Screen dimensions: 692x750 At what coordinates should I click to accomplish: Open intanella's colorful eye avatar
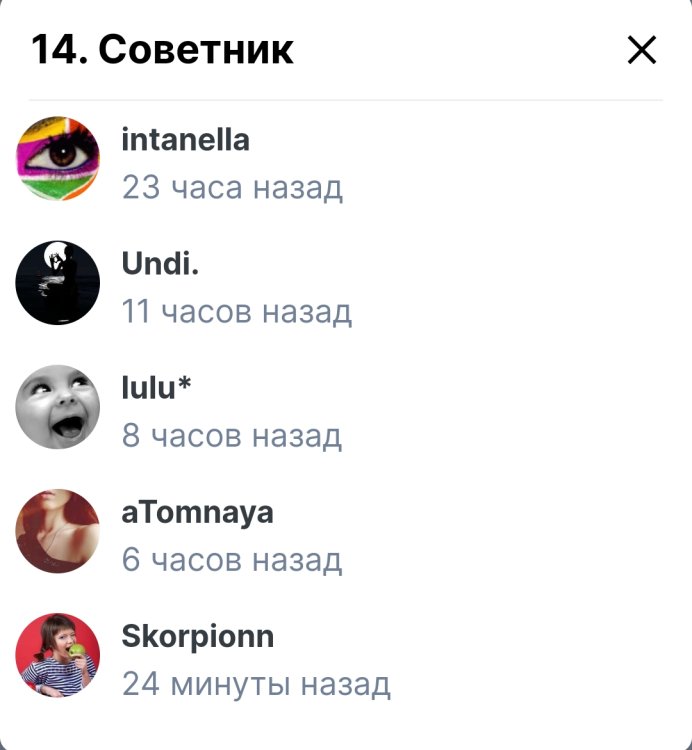tap(58, 158)
